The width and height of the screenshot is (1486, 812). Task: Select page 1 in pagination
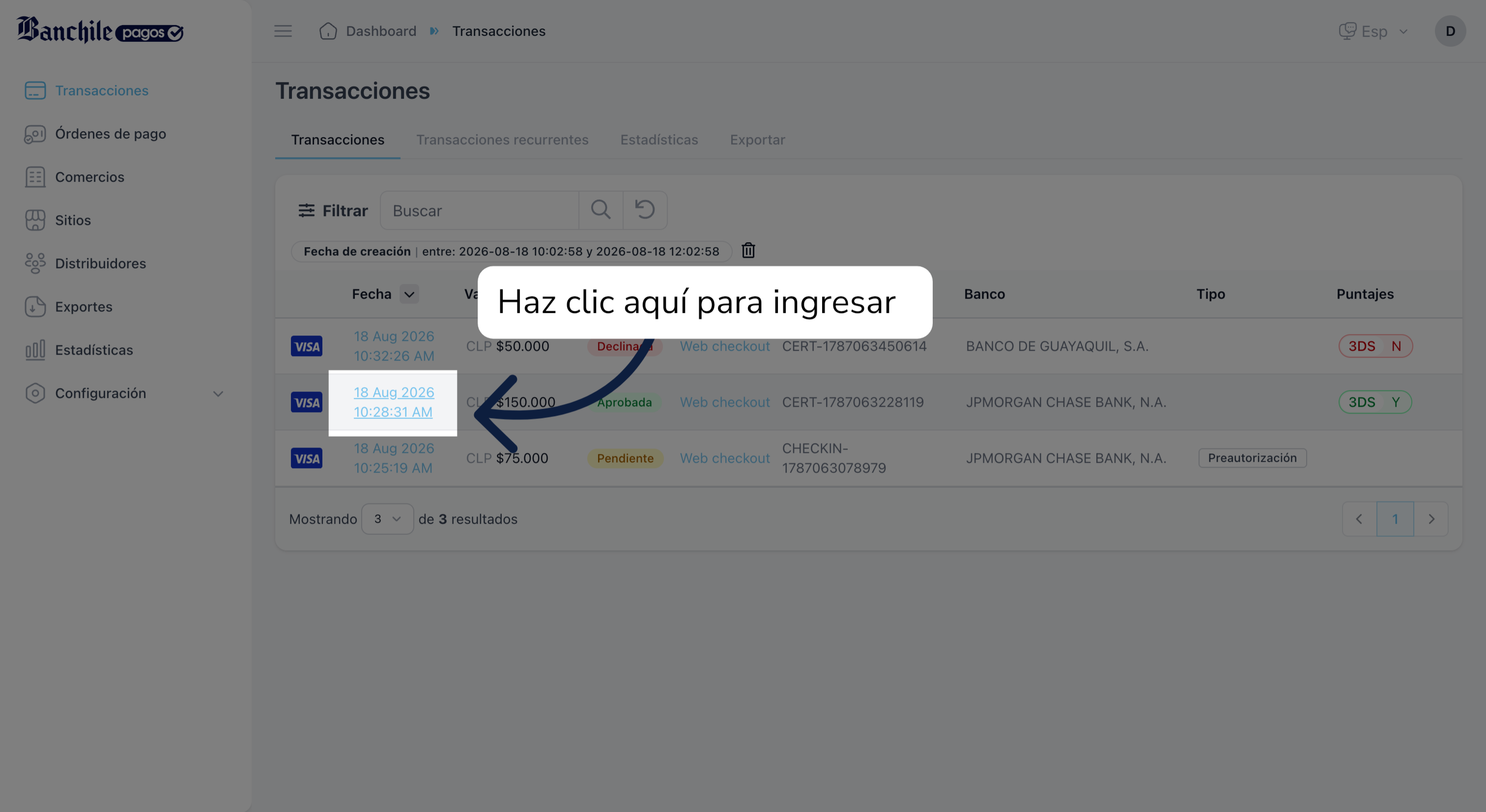pyautogui.click(x=1395, y=519)
